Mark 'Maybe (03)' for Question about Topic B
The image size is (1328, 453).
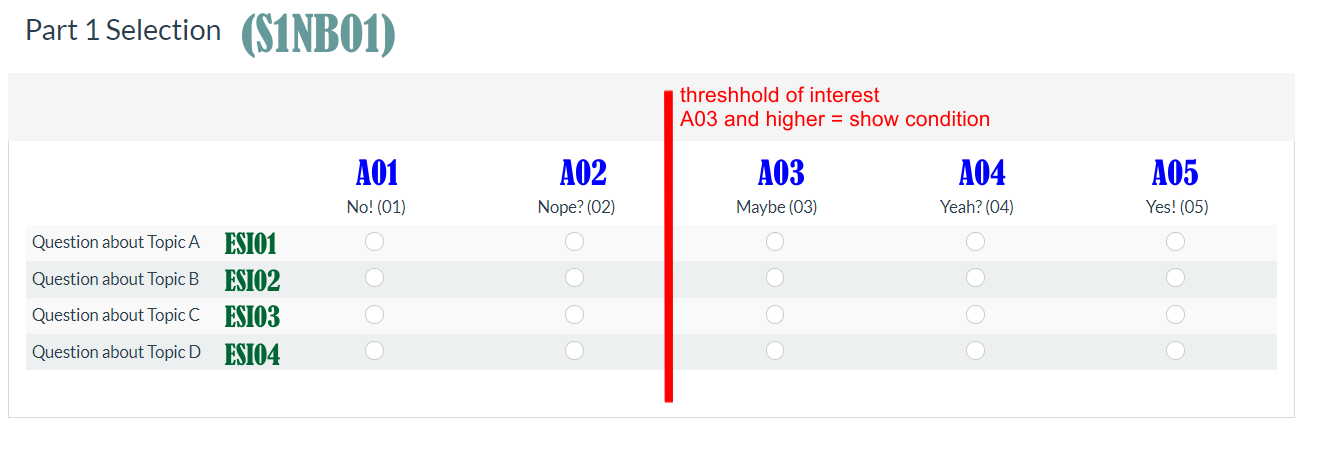coord(775,278)
